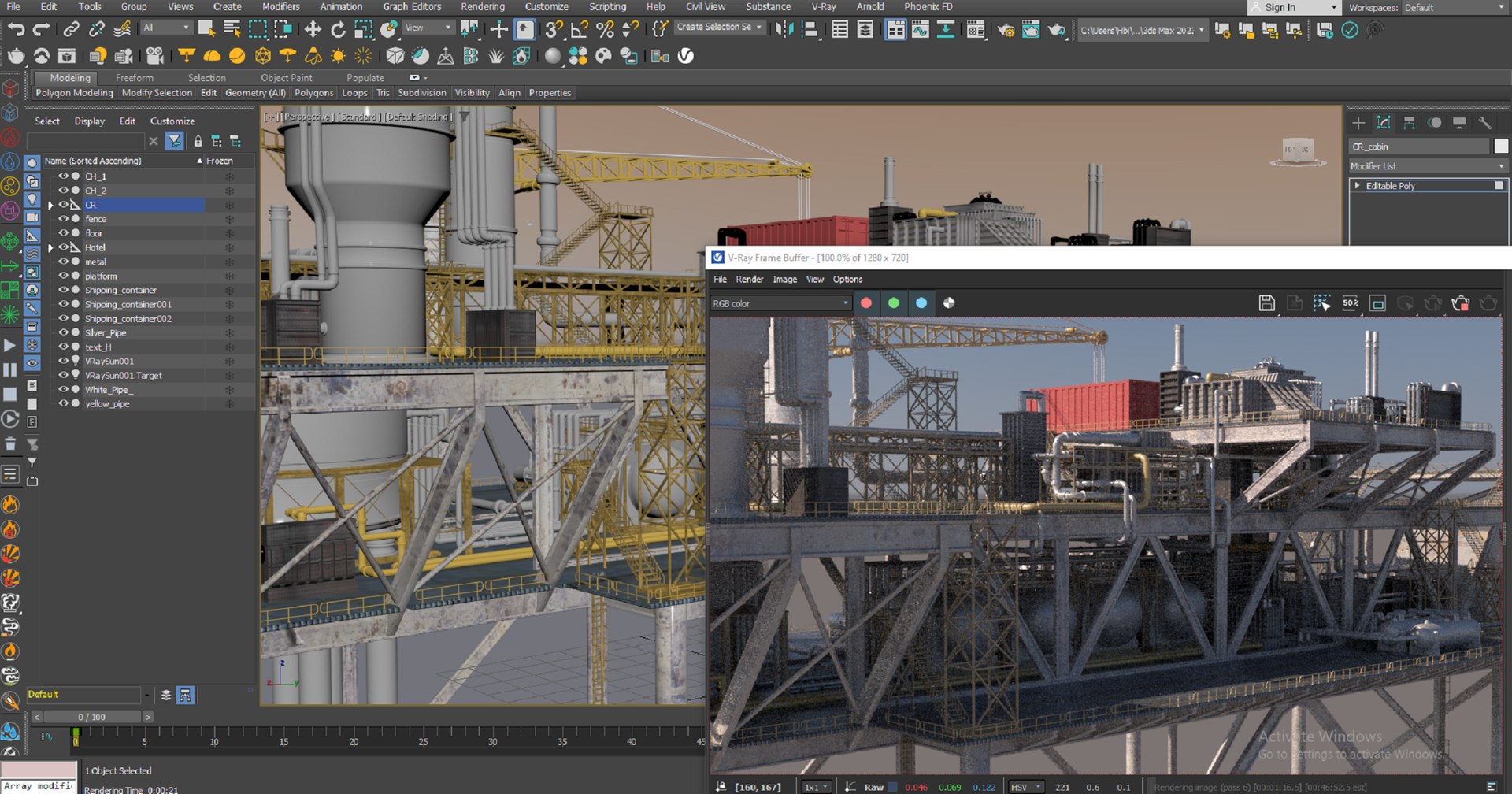Open the Modifier List dropdown
Screen dimensions: 1512x794
point(1427,166)
